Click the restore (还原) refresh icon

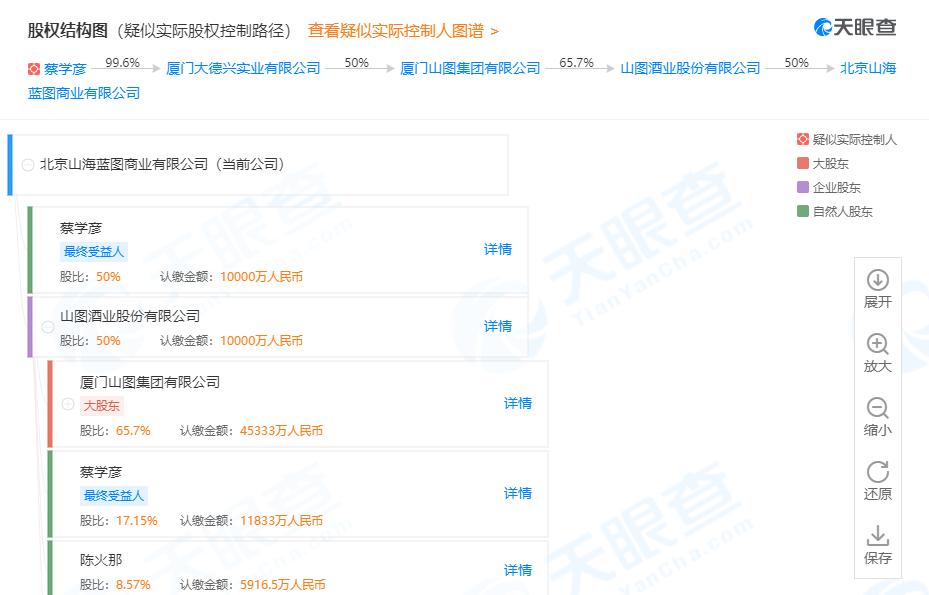click(877, 472)
